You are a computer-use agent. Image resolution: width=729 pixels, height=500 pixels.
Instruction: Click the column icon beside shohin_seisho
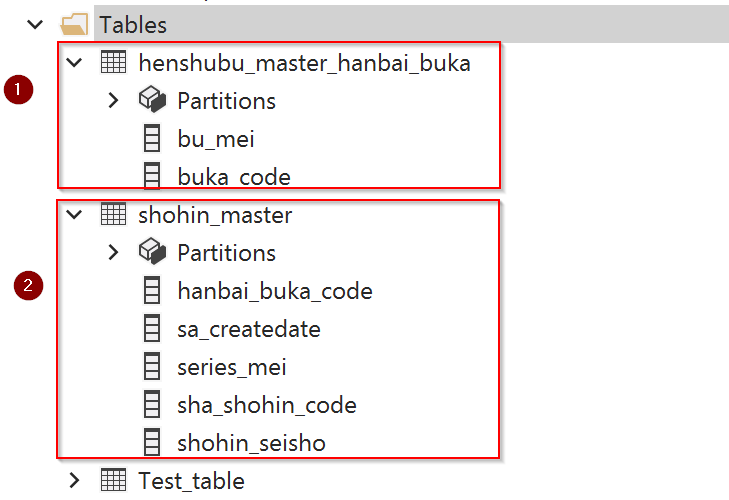152,443
